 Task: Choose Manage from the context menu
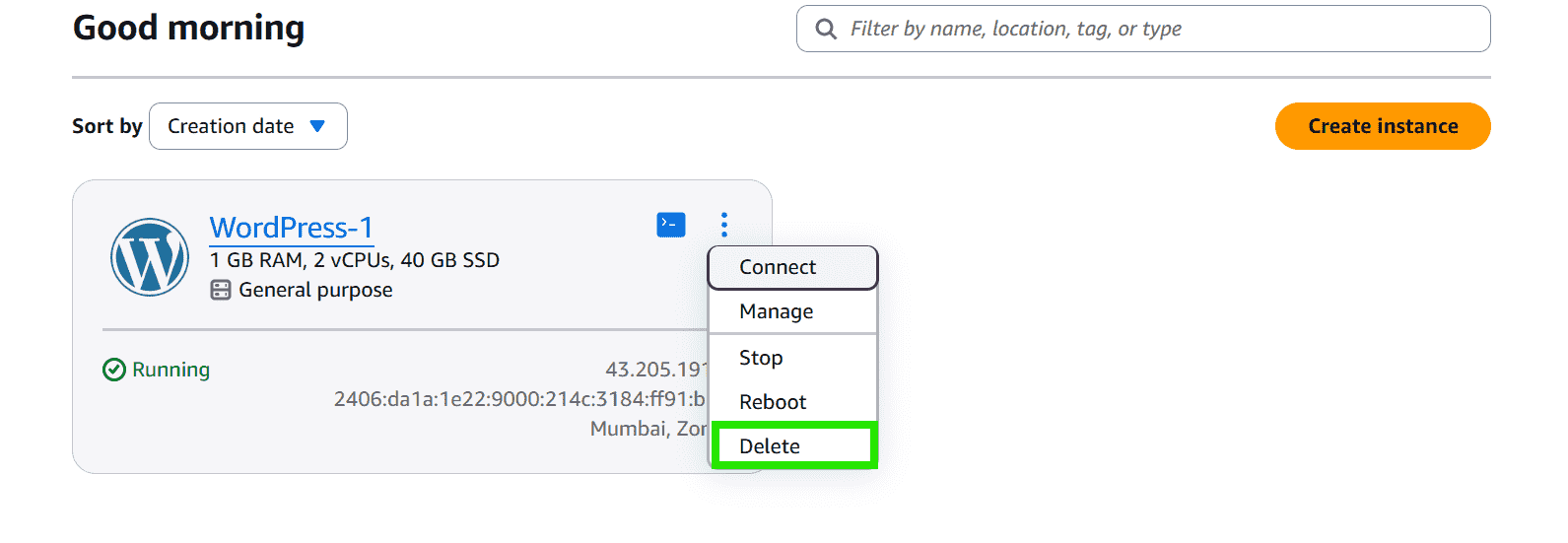(x=792, y=311)
